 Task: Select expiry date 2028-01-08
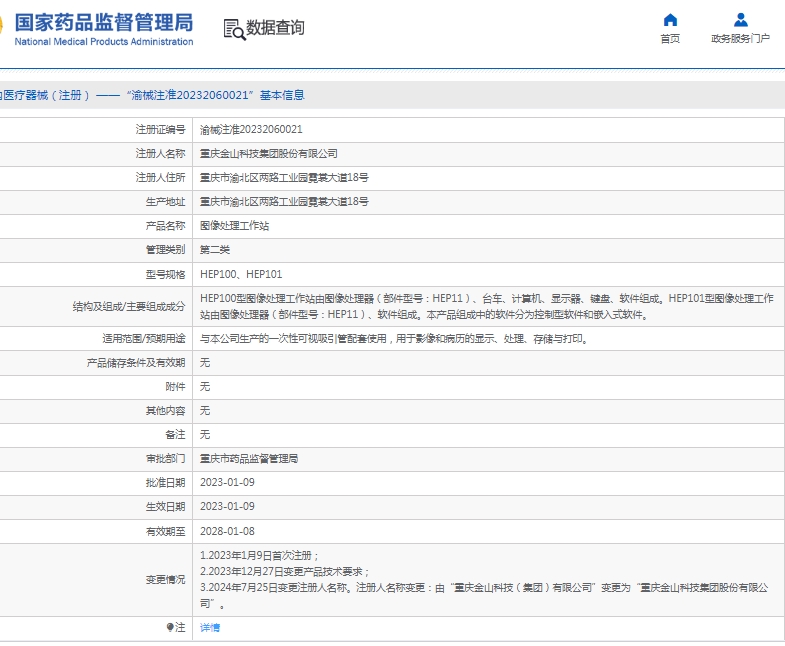(x=227, y=531)
